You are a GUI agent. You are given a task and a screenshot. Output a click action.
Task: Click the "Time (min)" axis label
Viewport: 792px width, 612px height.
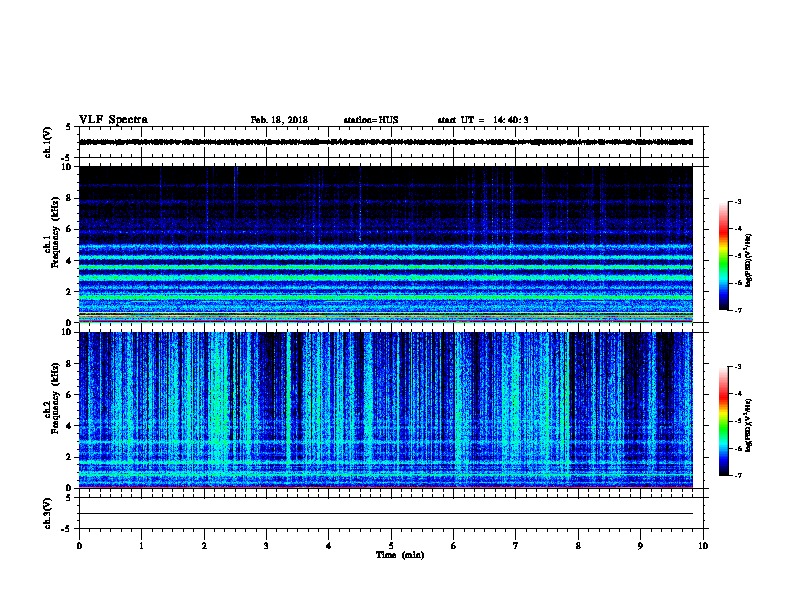tap(400, 555)
